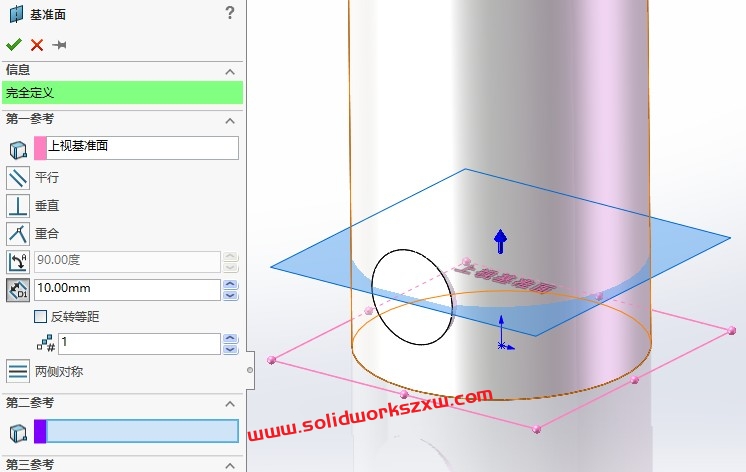Click the purple second reference color swatch
Viewport: 746px width, 472px height.
(40, 431)
